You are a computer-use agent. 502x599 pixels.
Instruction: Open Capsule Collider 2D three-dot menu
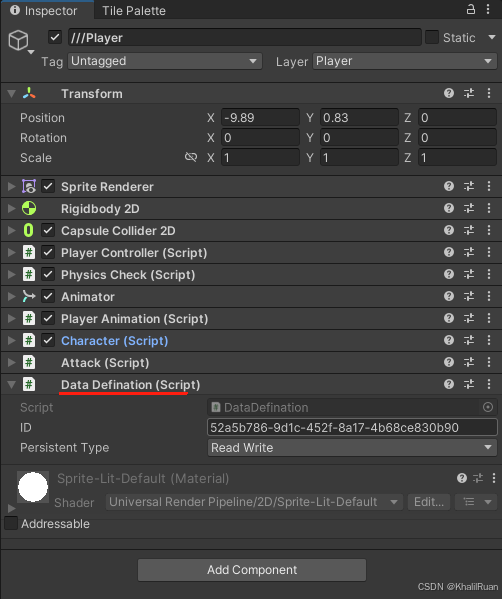click(489, 230)
